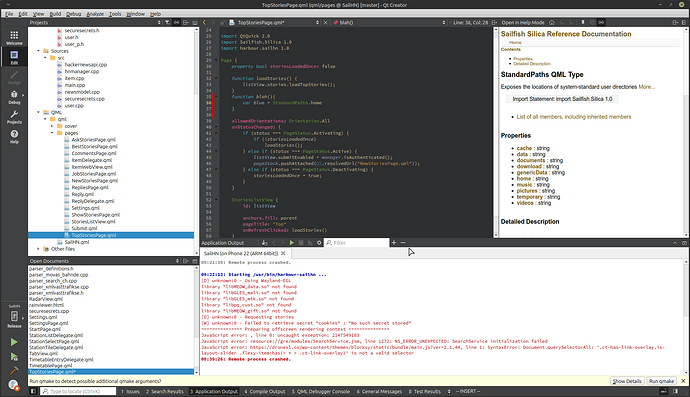Click Show Details button
This screenshot has height=397, width=690.
[627, 381]
